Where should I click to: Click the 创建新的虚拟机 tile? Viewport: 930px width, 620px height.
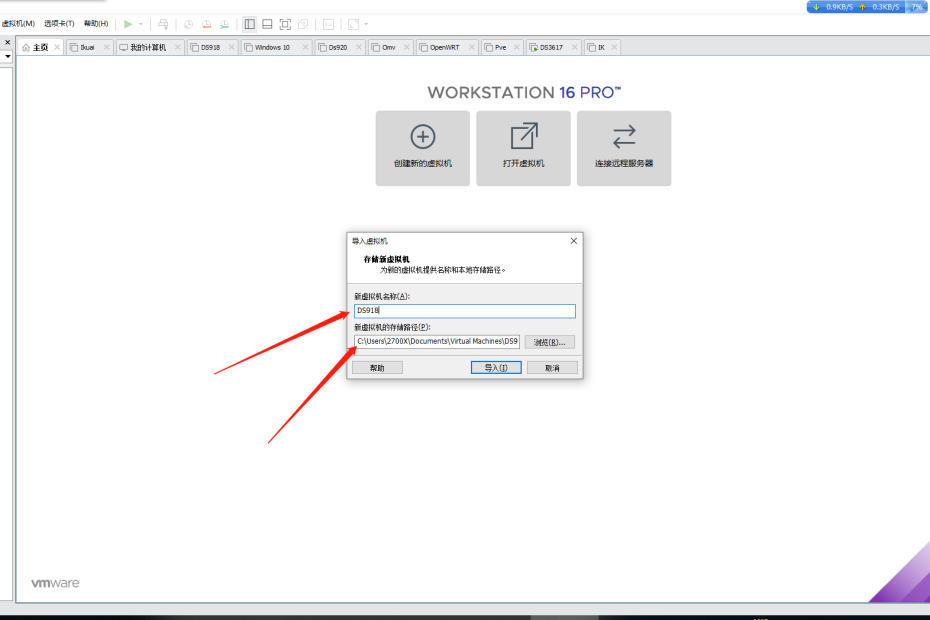coord(423,148)
